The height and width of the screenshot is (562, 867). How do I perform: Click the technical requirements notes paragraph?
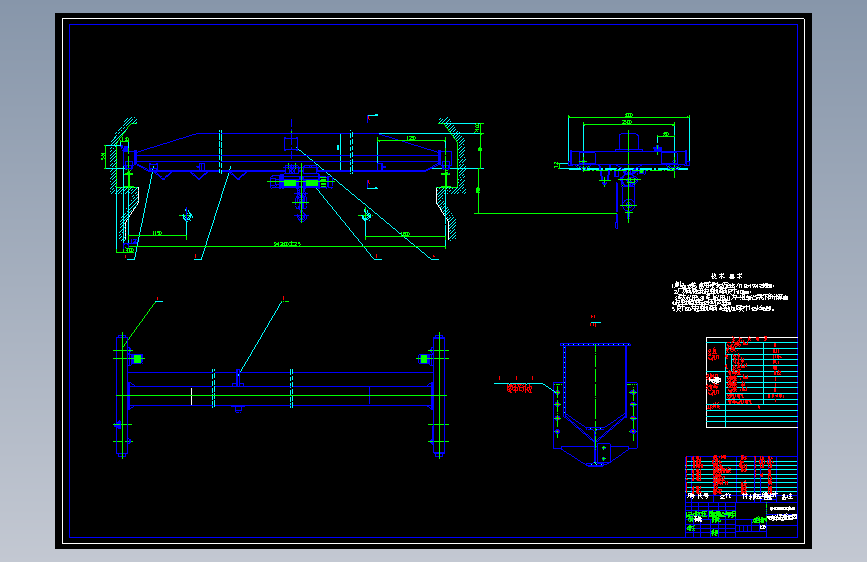[730, 296]
